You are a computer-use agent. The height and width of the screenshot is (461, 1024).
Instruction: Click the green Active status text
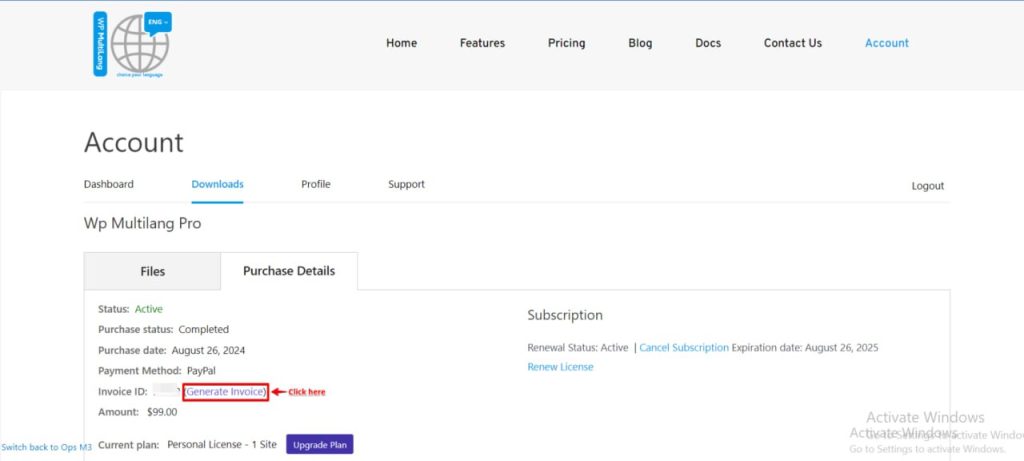click(x=149, y=309)
